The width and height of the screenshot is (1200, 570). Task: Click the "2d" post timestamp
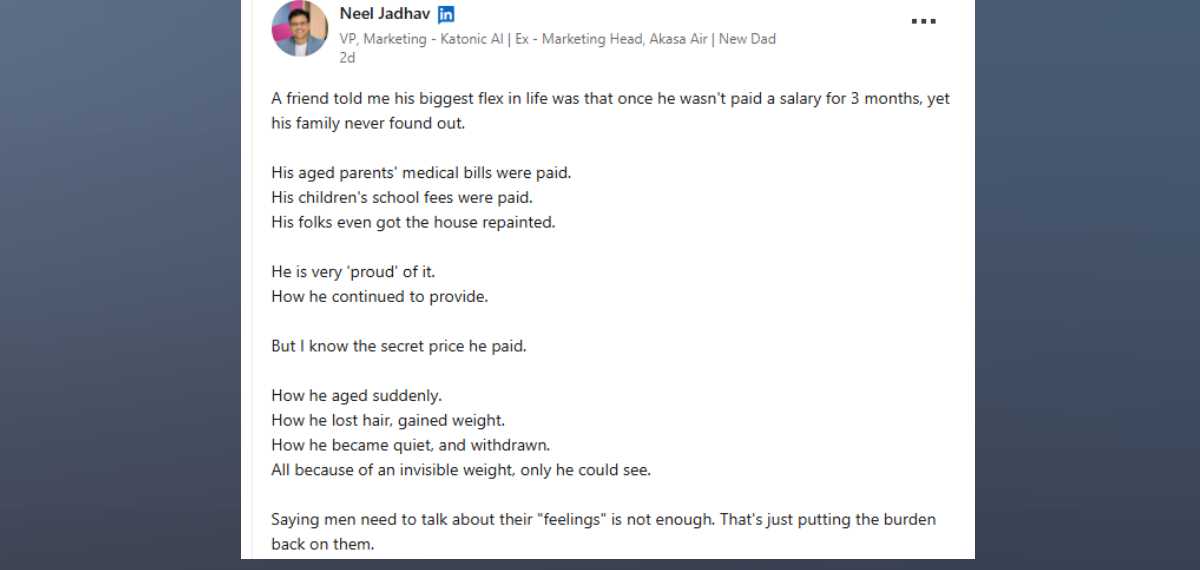(347, 58)
